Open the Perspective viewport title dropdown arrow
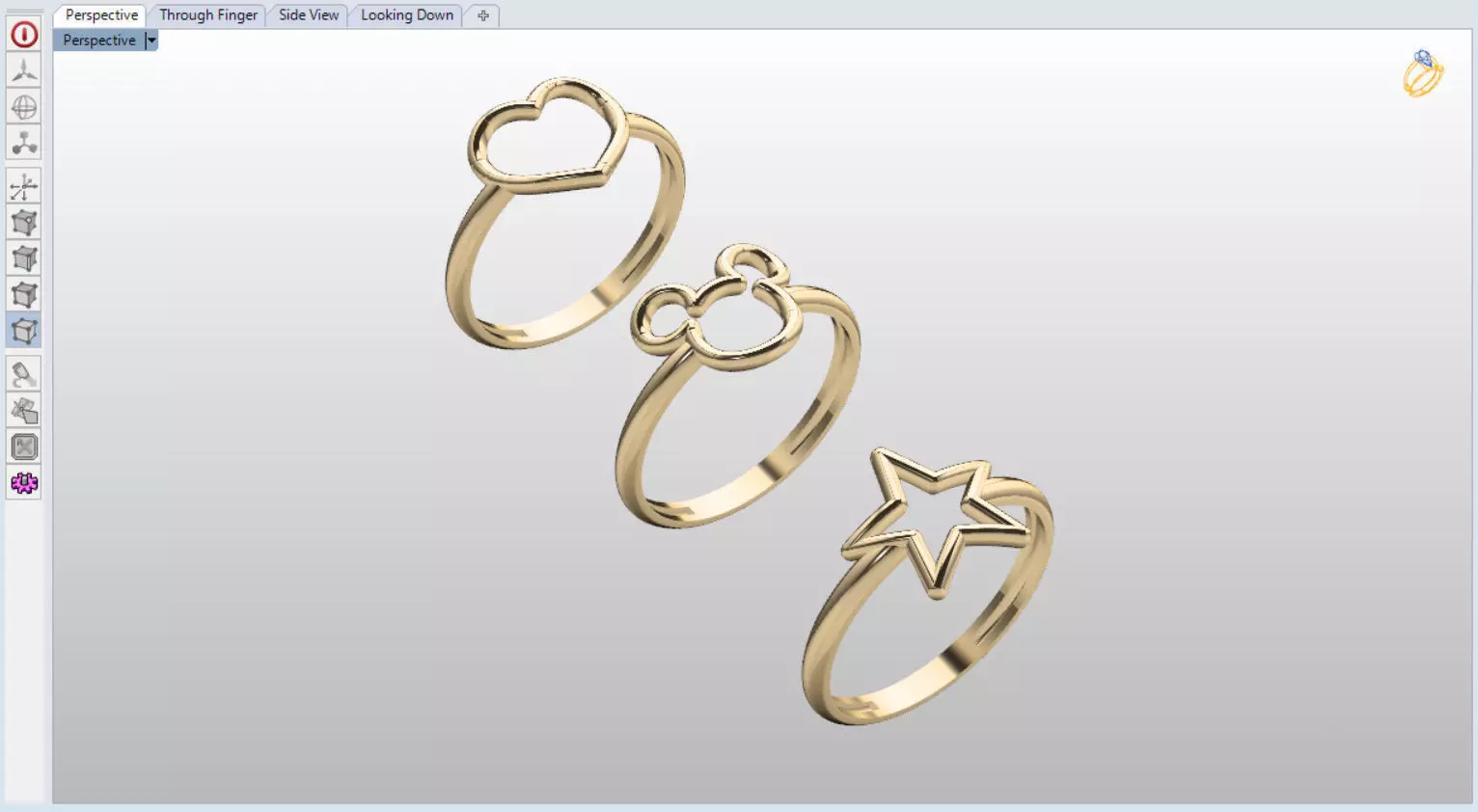The image size is (1478, 812). [x=151, y=41]
